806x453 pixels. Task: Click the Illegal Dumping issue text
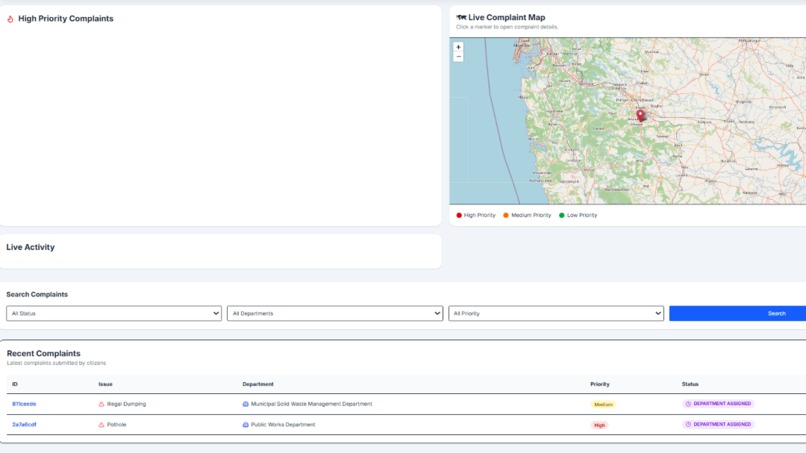126,404
